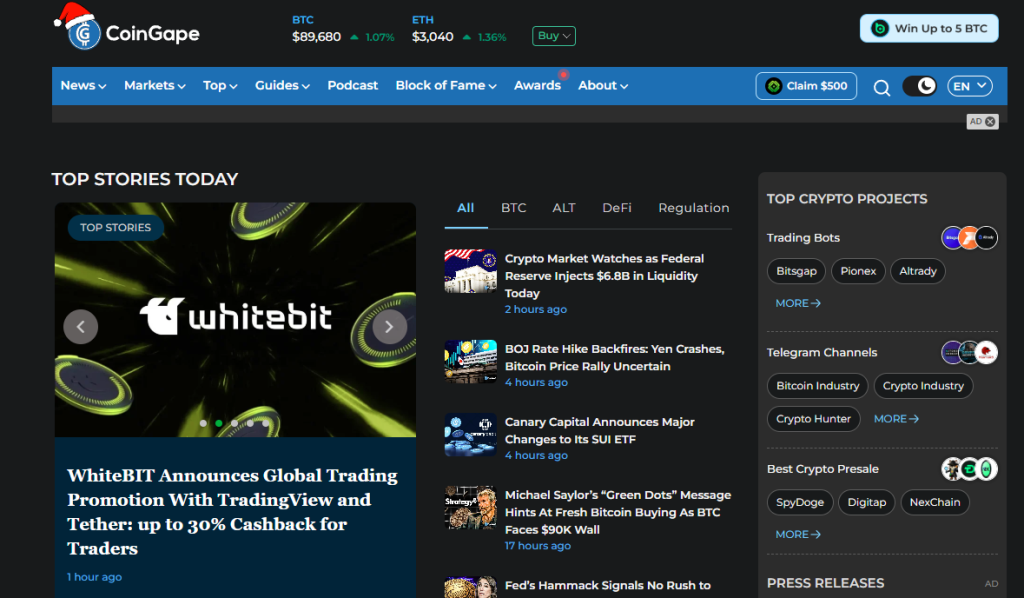Expand the News menu
Screen dimensions: 1024x598
pyautogui.click(x=83, y=86)
